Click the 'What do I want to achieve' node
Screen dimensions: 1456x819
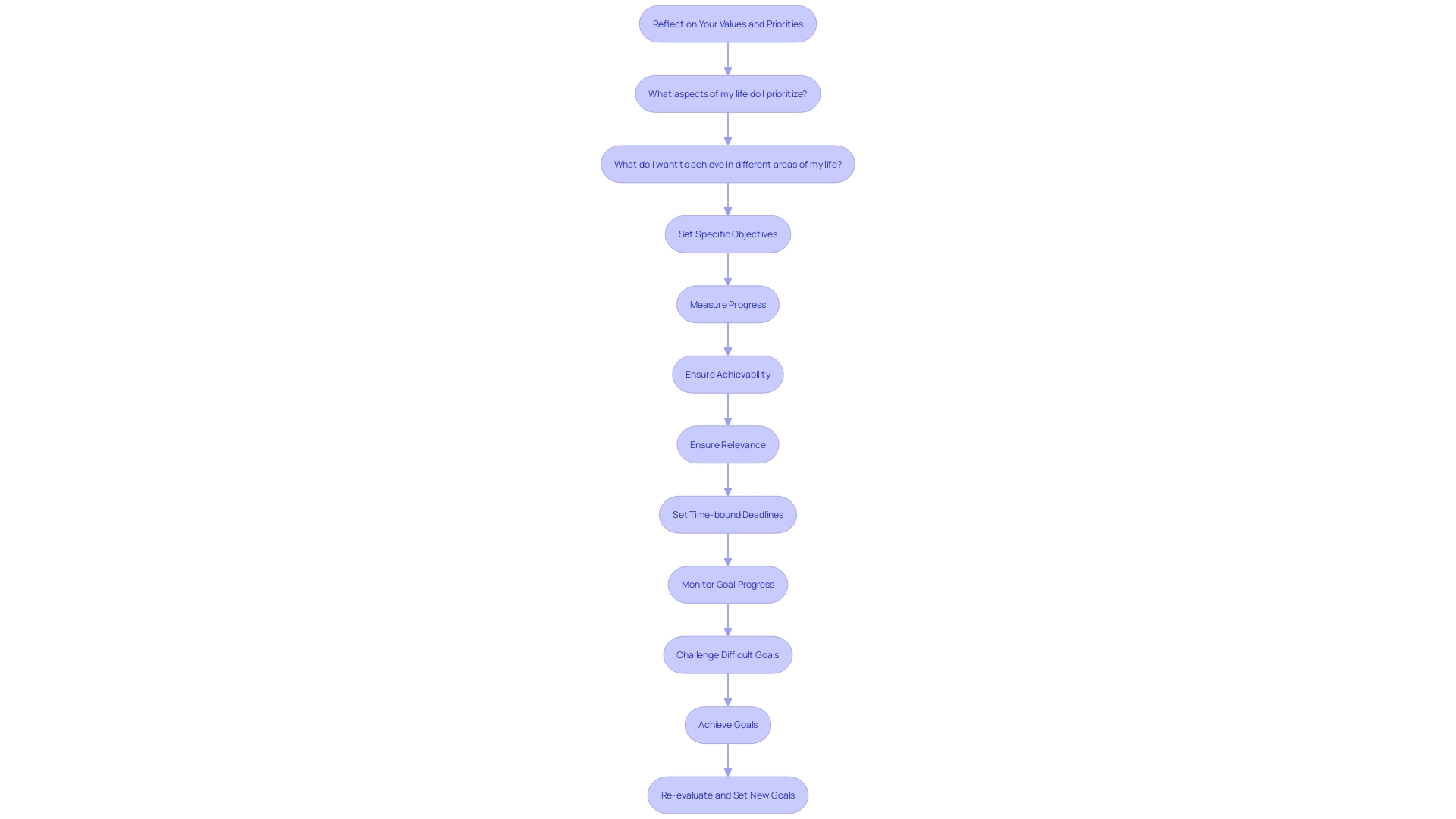[727, 163]
